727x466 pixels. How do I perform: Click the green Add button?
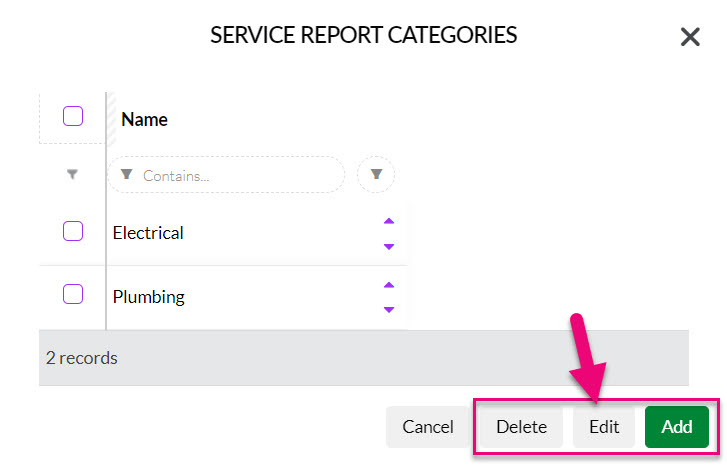pyautogui.click(x=676, y=427)
